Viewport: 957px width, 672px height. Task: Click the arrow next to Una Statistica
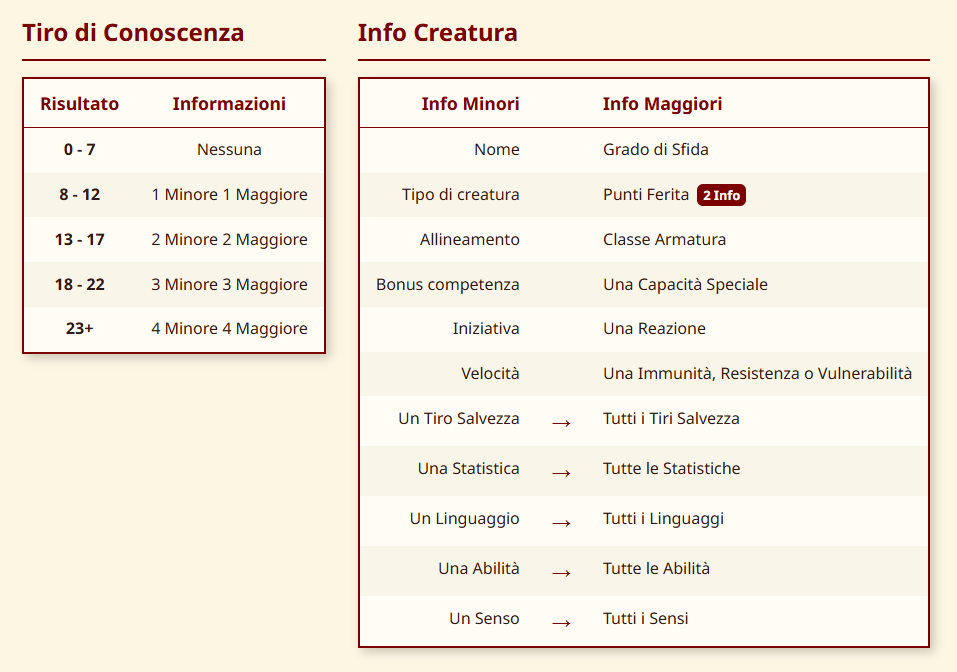tap(561, 473)
